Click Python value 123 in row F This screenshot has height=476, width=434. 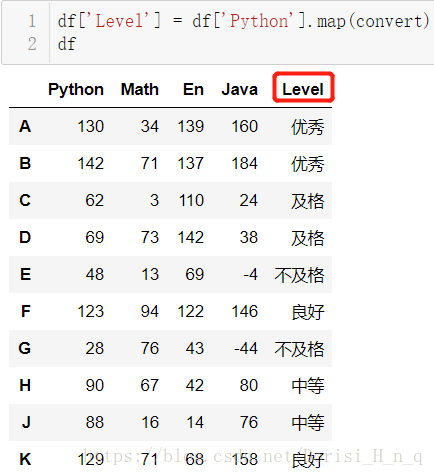pyautogui.click(x=91, y=311)
